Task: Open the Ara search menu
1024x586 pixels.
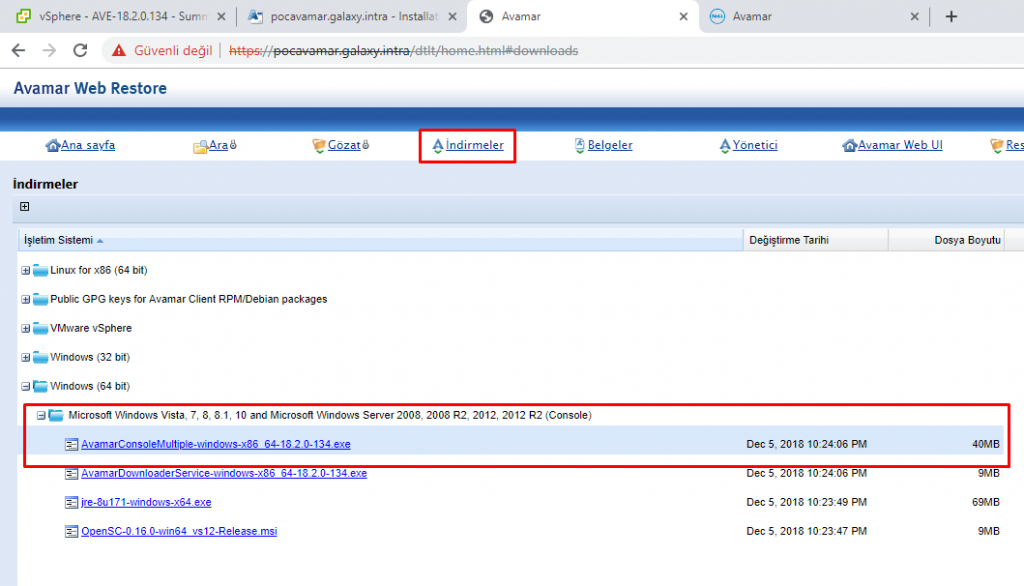Action: point(218,145)
